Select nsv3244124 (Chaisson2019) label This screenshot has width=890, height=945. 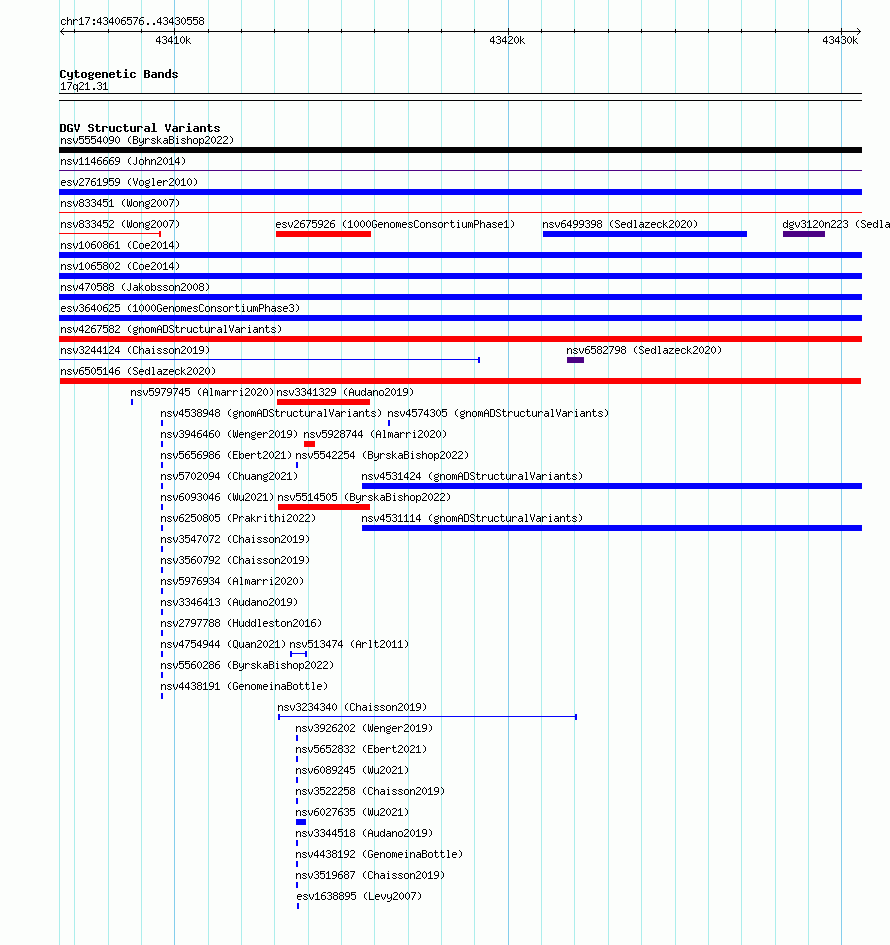coord(135,350)
